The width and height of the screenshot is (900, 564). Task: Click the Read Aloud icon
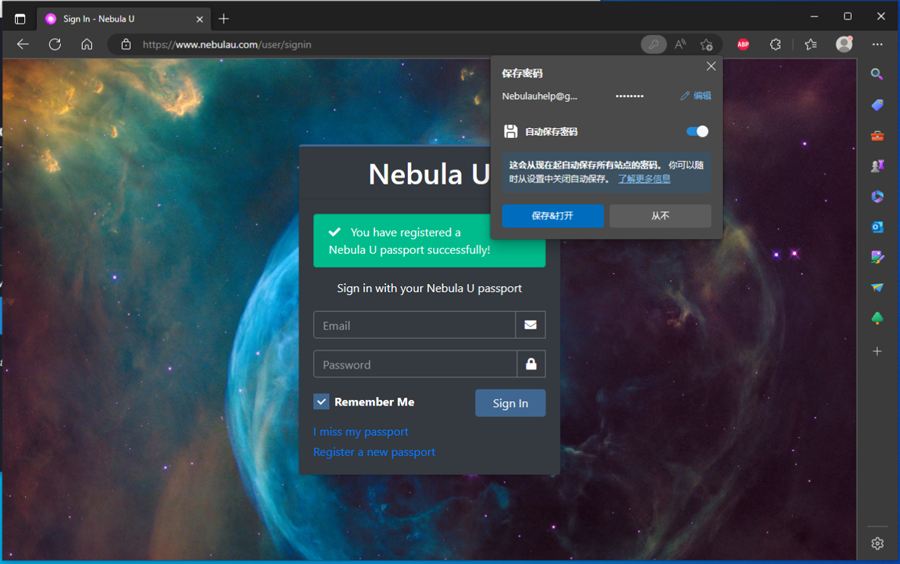(x=680, y=44)
